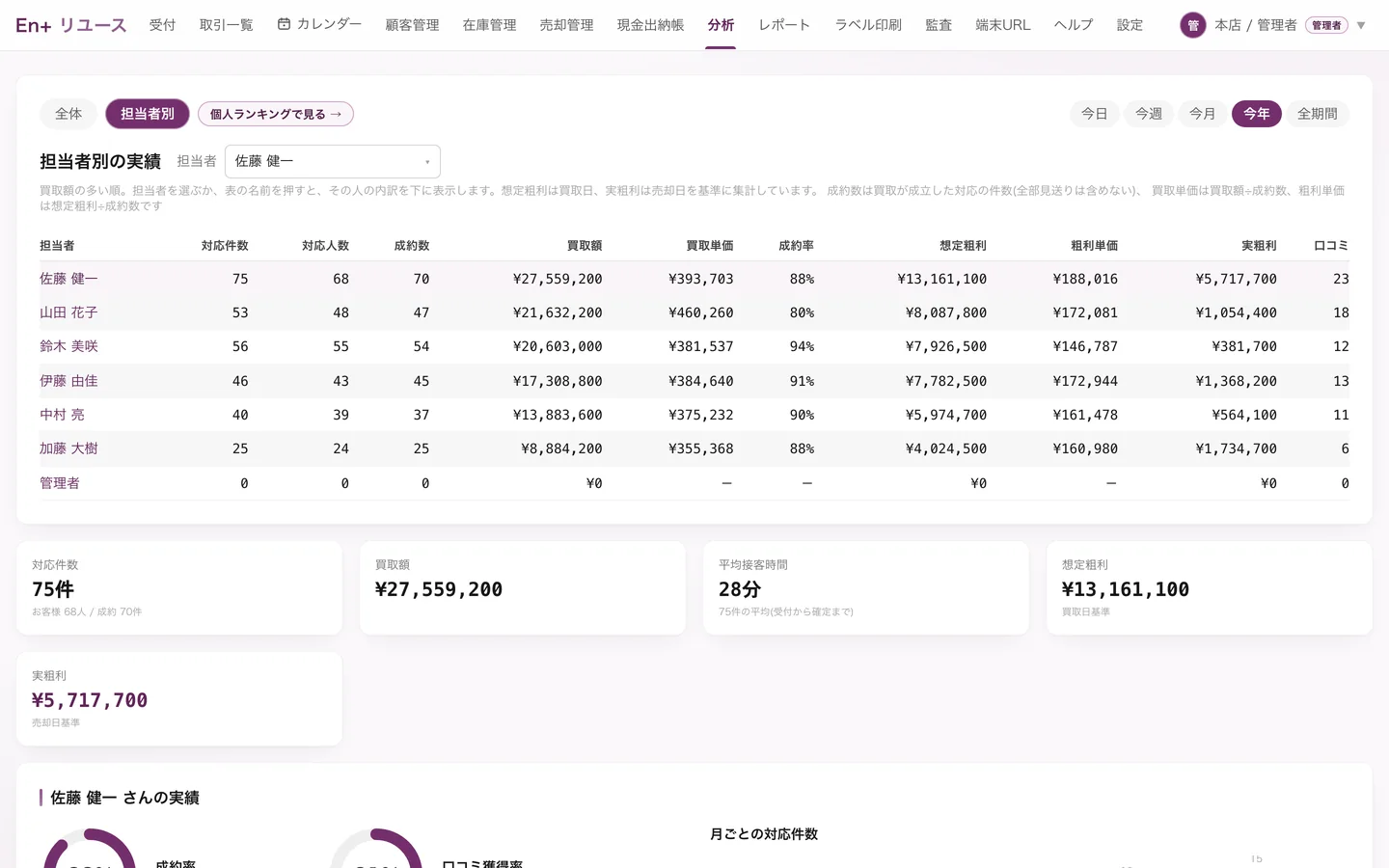This screenshot has width=1389, height=868.
Task: Open 現金出納帳 menu
Action: [650, 25]
